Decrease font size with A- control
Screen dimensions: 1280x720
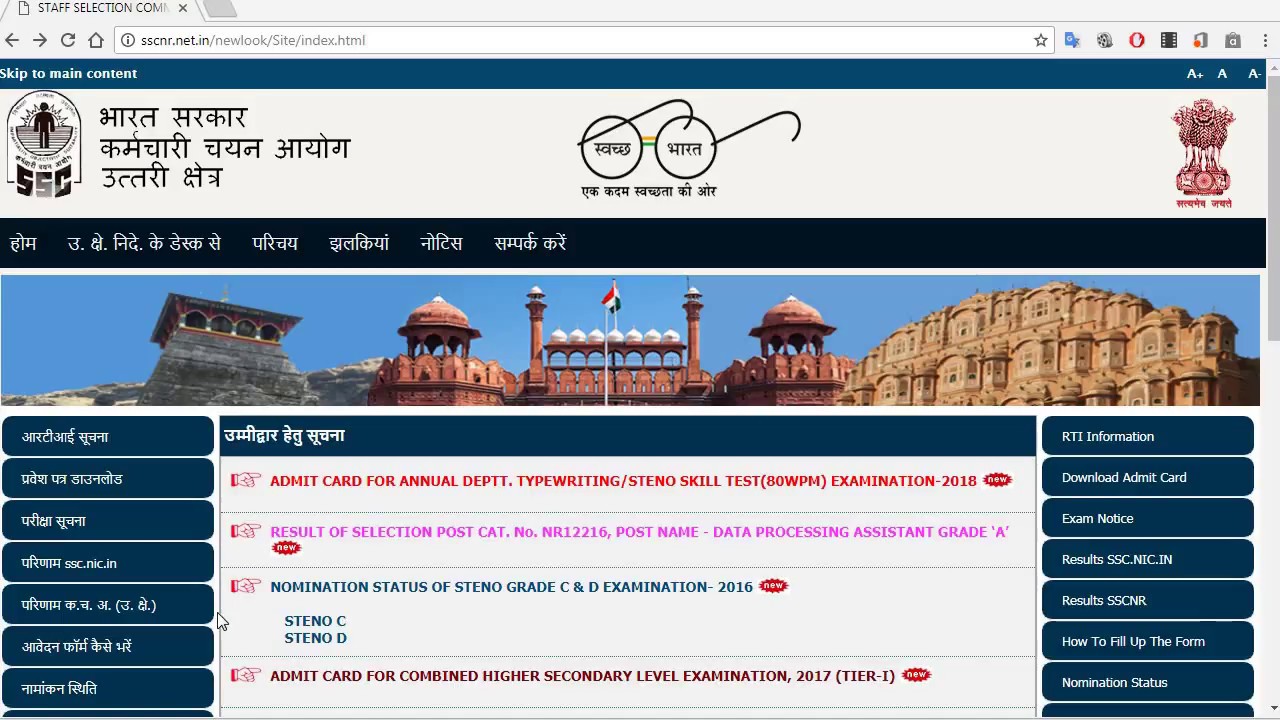(x=1254, y=73)
